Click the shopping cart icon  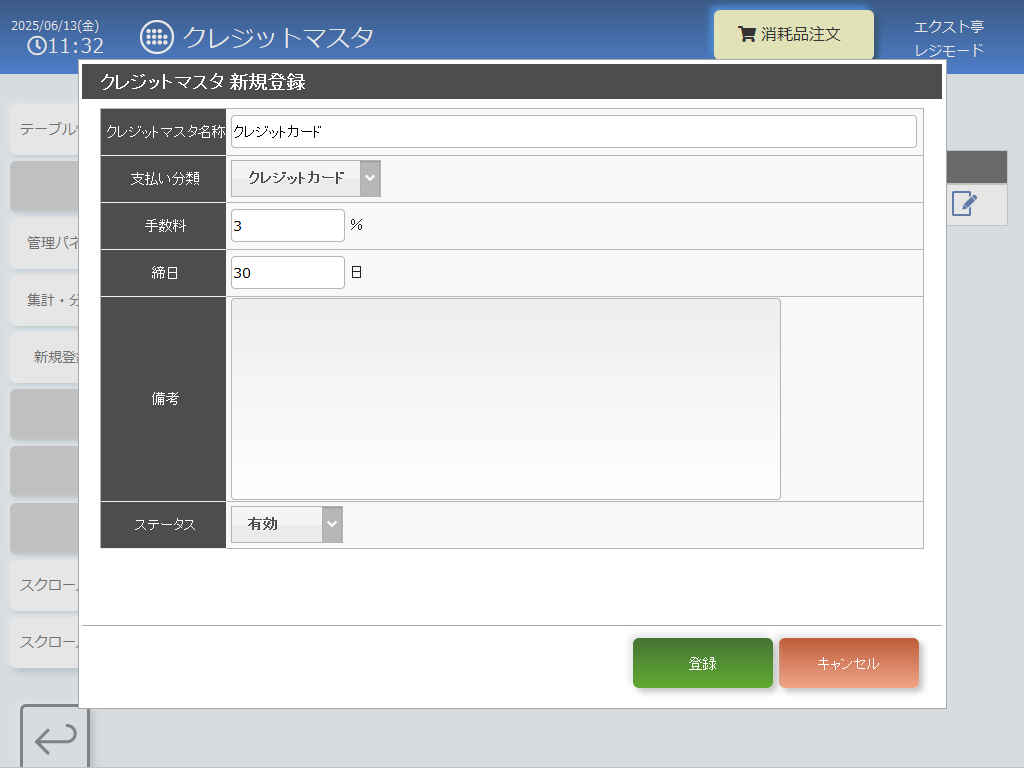(746, 34)
